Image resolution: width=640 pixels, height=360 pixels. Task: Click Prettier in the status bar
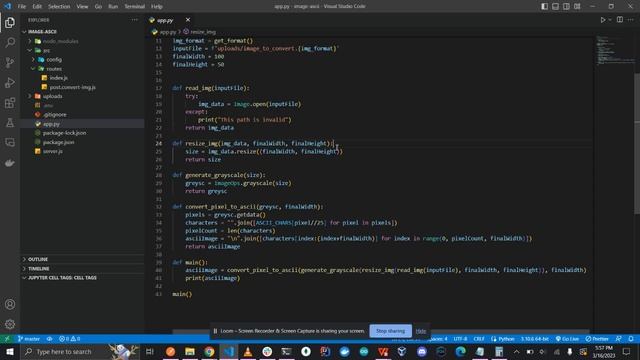click(x=597, y=339)
